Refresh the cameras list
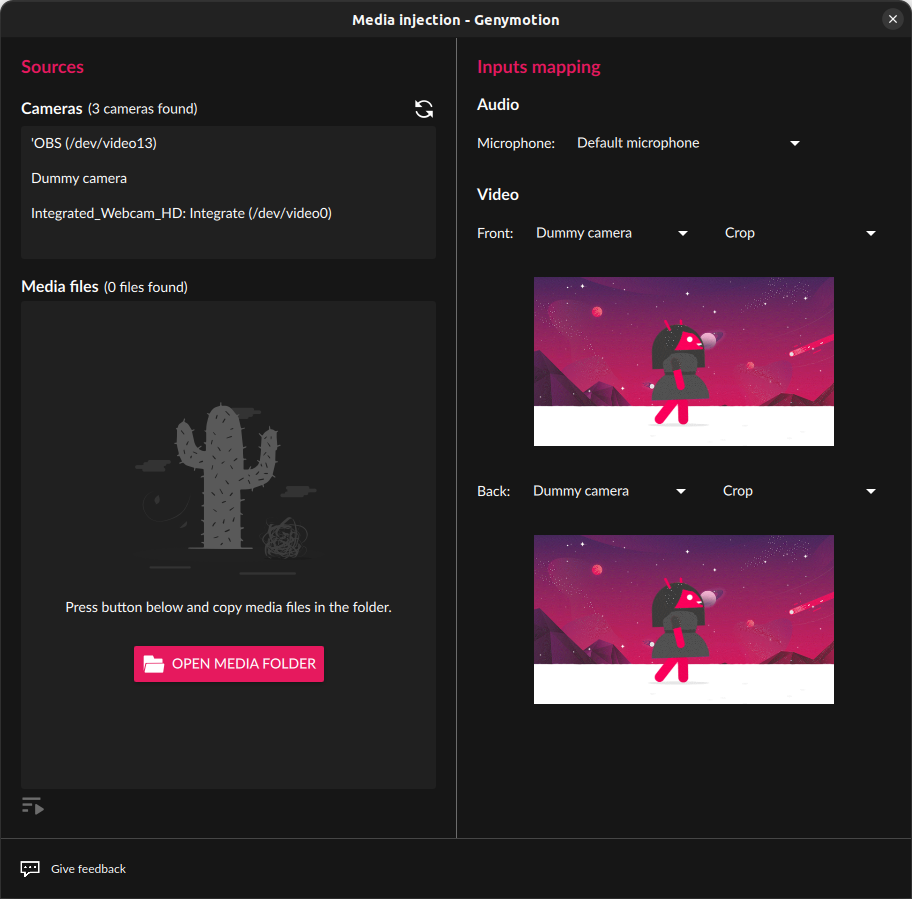The width and height of the screenshot is (912, 899). pos(424,109)
